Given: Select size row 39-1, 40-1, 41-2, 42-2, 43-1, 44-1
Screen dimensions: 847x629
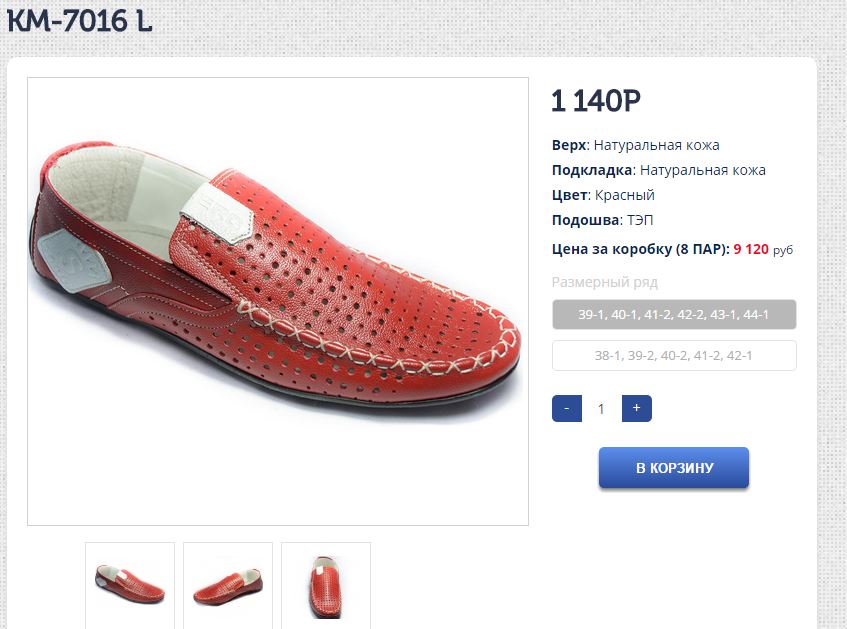Looking at the screenshot, I should tap(674, 315).
